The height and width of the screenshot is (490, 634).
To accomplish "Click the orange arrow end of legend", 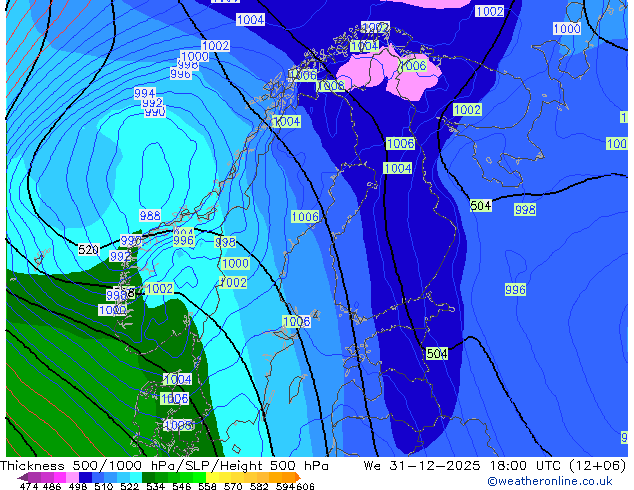I will point(298,477).
